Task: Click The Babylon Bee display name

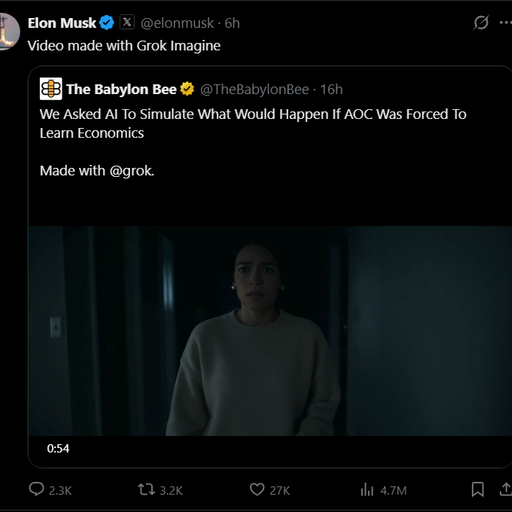Action: click(121, 89)
